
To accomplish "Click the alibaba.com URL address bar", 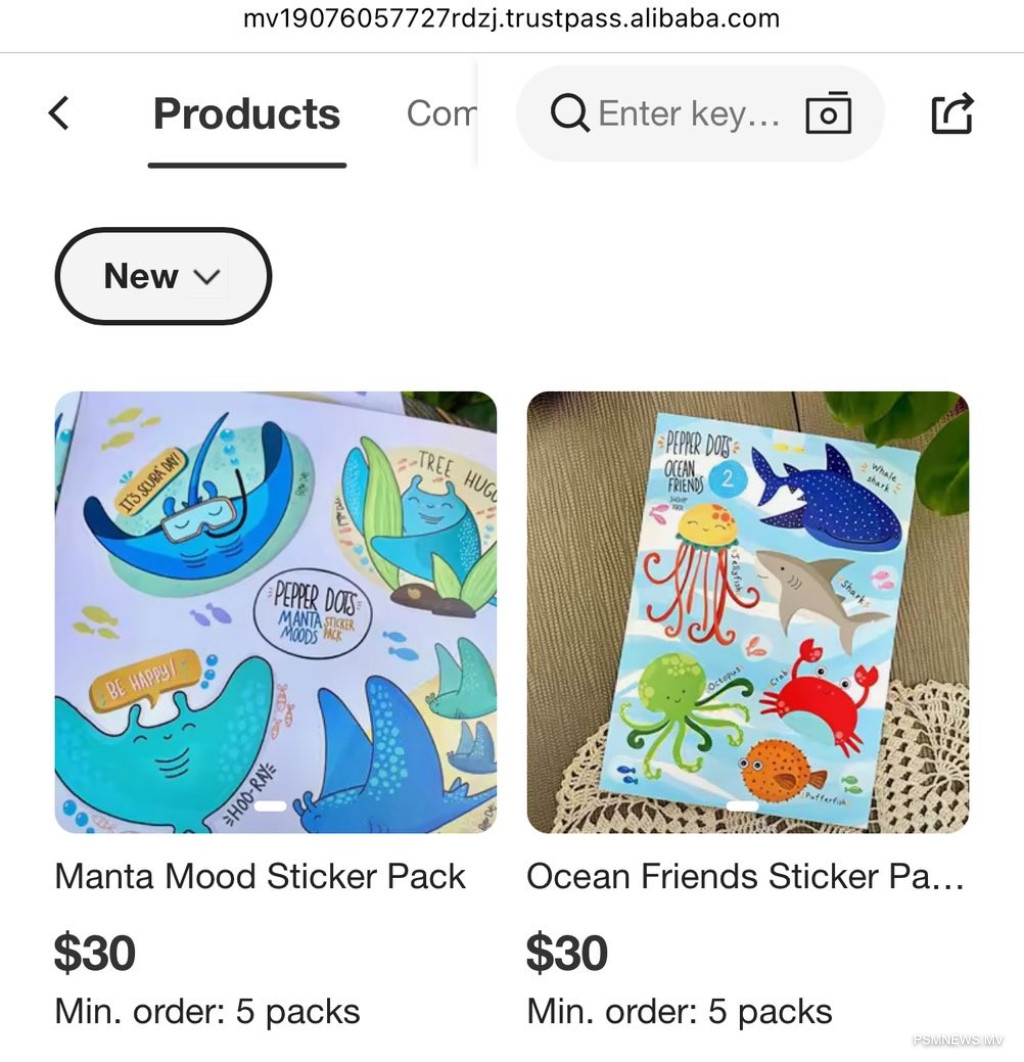I will [511, 20].
